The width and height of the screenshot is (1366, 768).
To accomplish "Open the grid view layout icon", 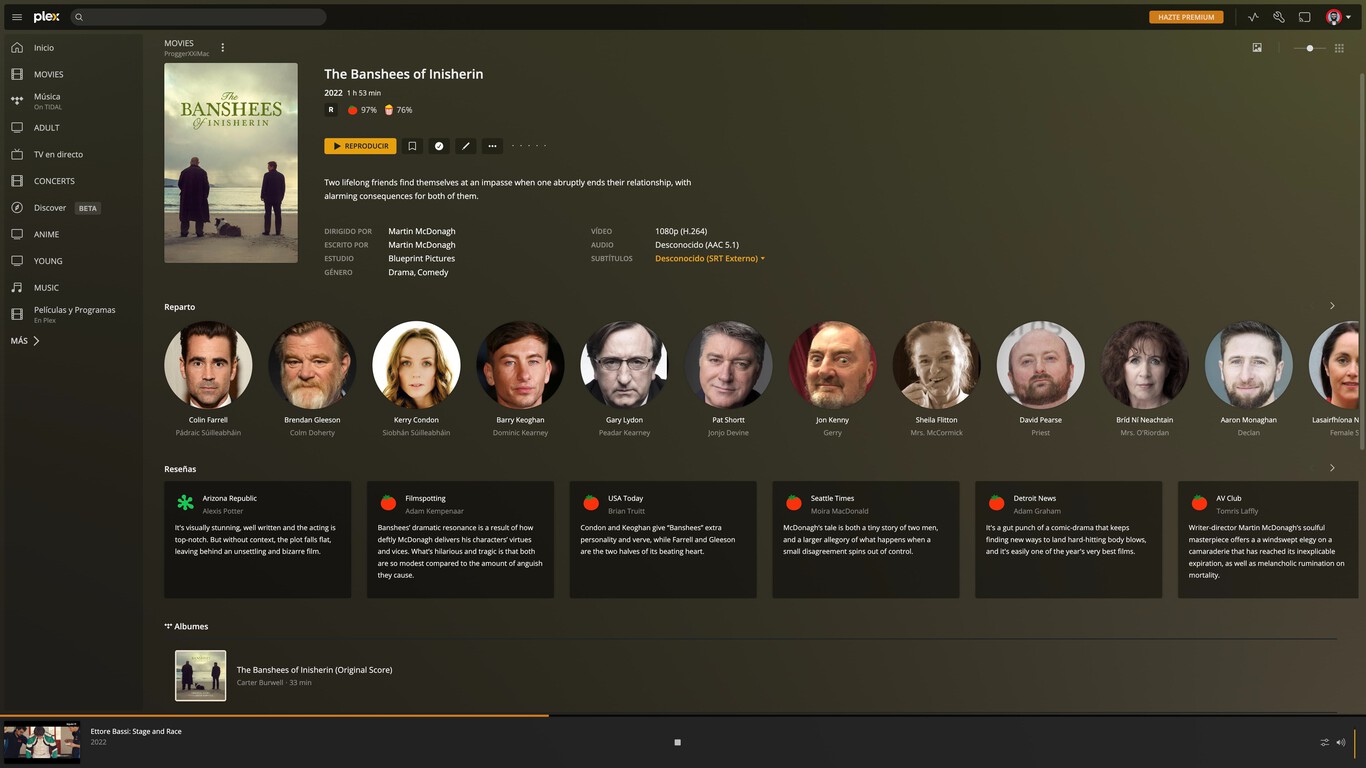I will click(x=1338, y=47).
